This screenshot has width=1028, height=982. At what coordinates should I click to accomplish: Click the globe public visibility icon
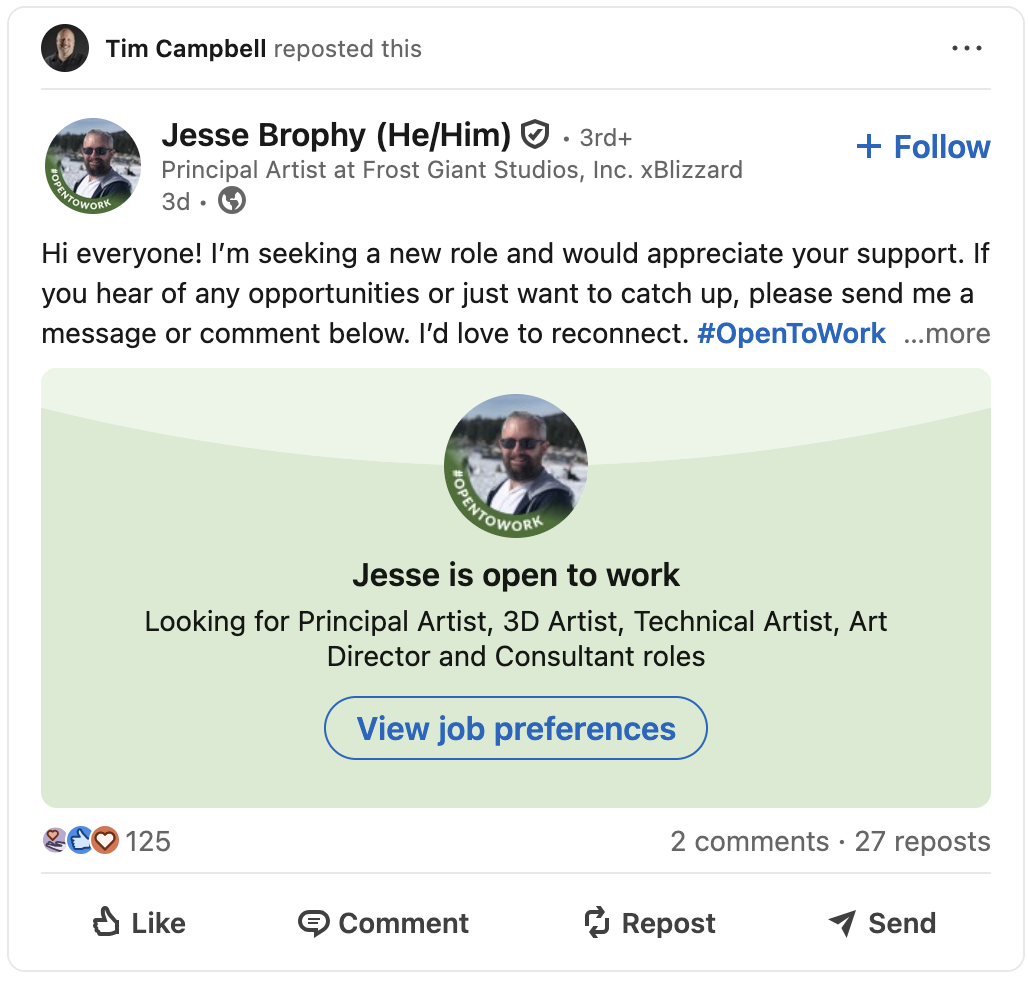232,201
